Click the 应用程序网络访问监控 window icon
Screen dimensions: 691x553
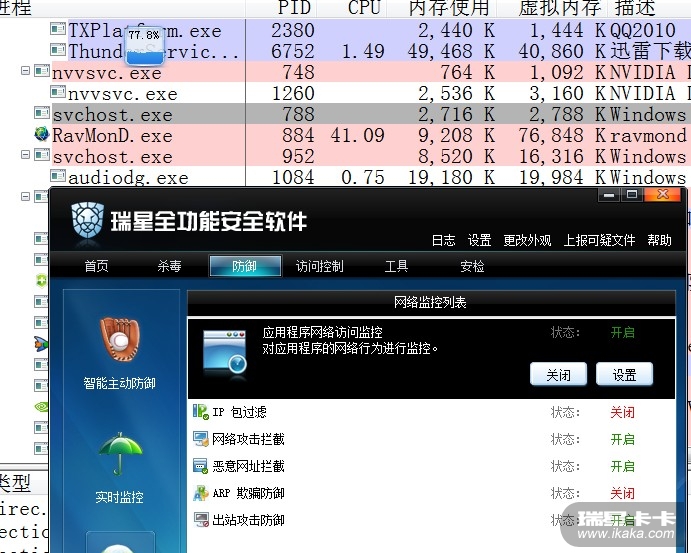pos(225,353)
